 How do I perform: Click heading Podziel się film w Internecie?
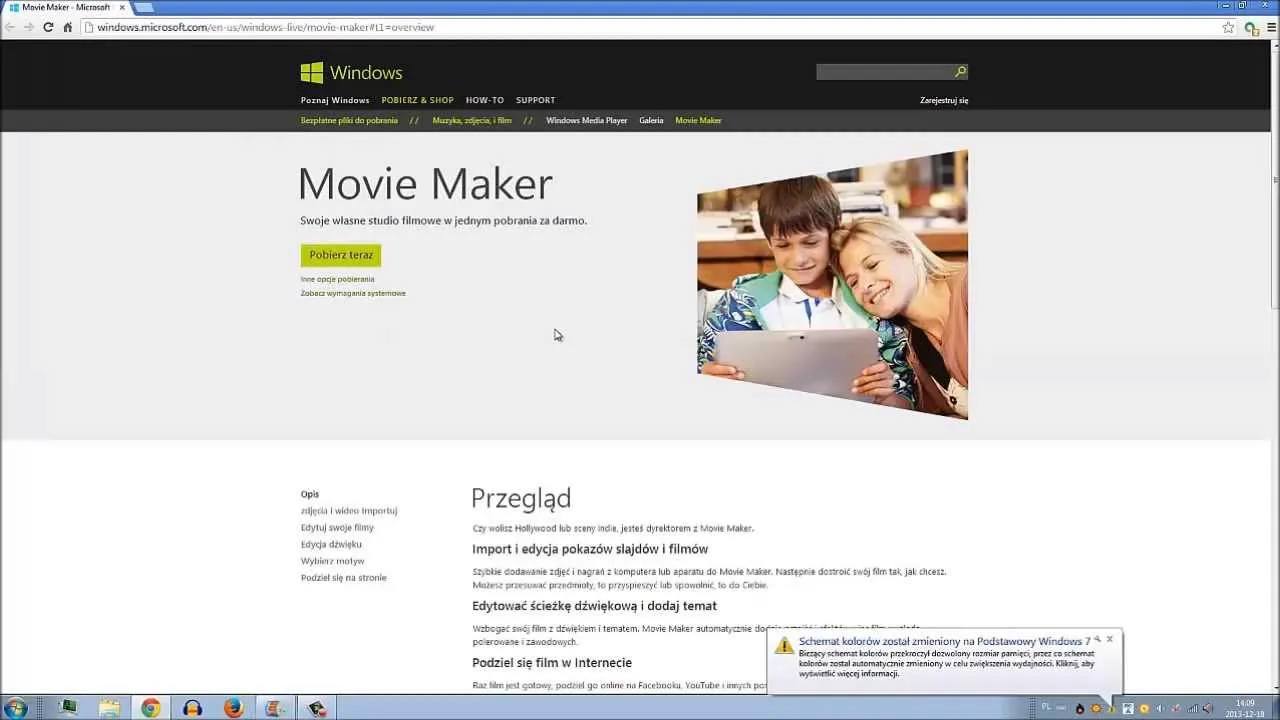pos(552,663)
